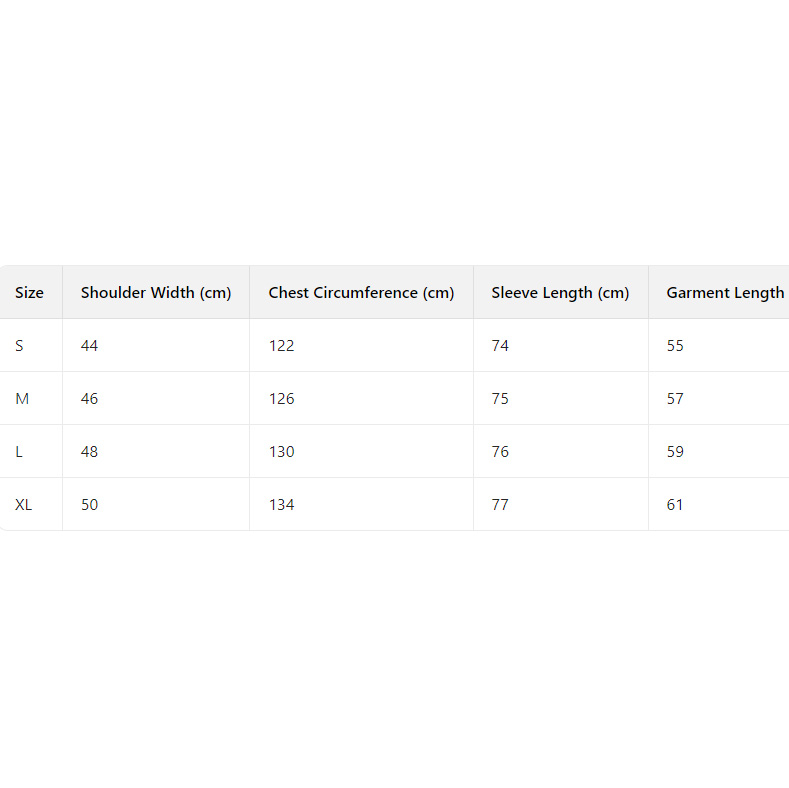789x788 pixels.
Task: Click shoulder width value 48
Action: 90,452
